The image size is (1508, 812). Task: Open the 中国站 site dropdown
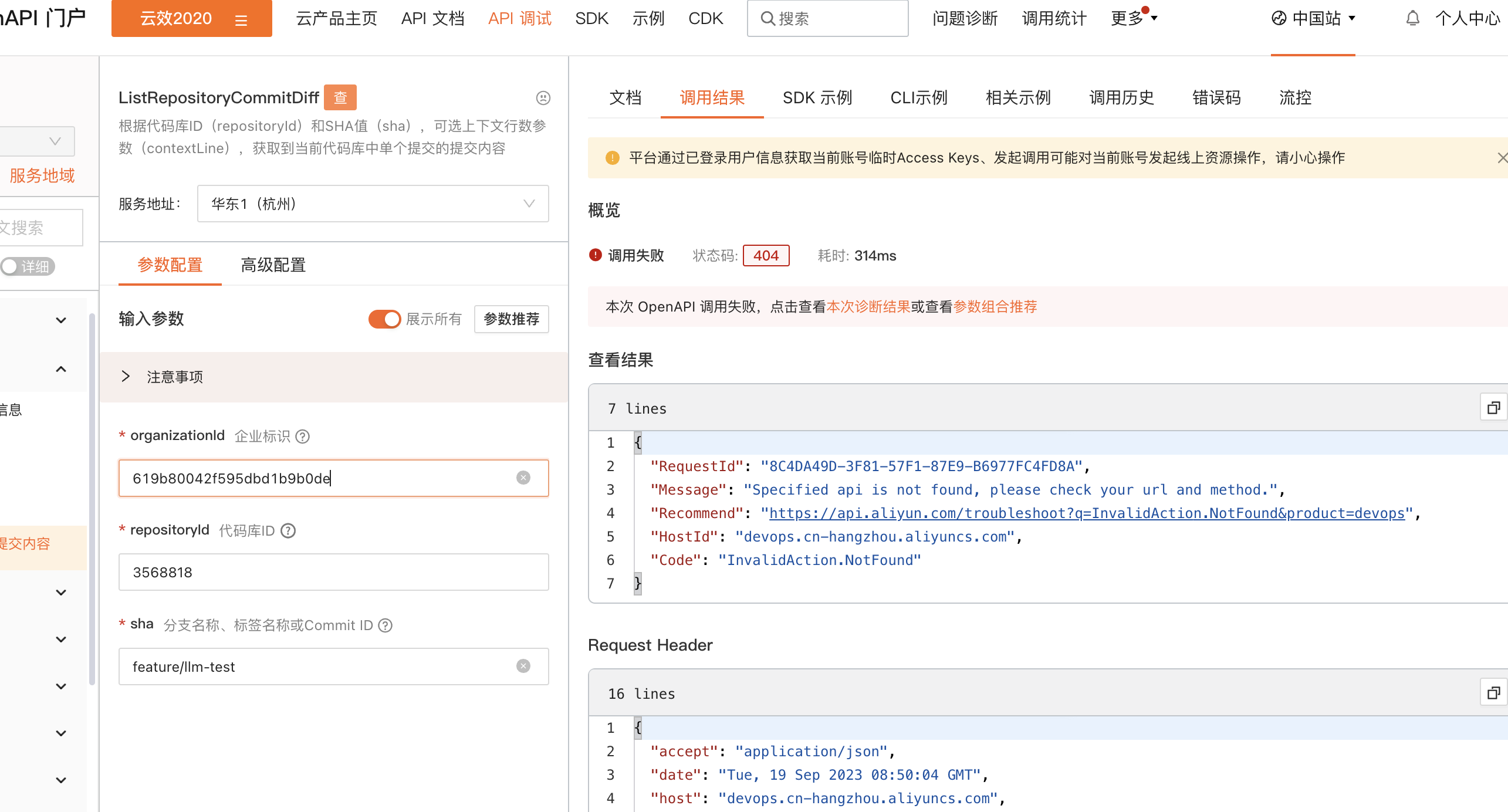click(1314, 19)
